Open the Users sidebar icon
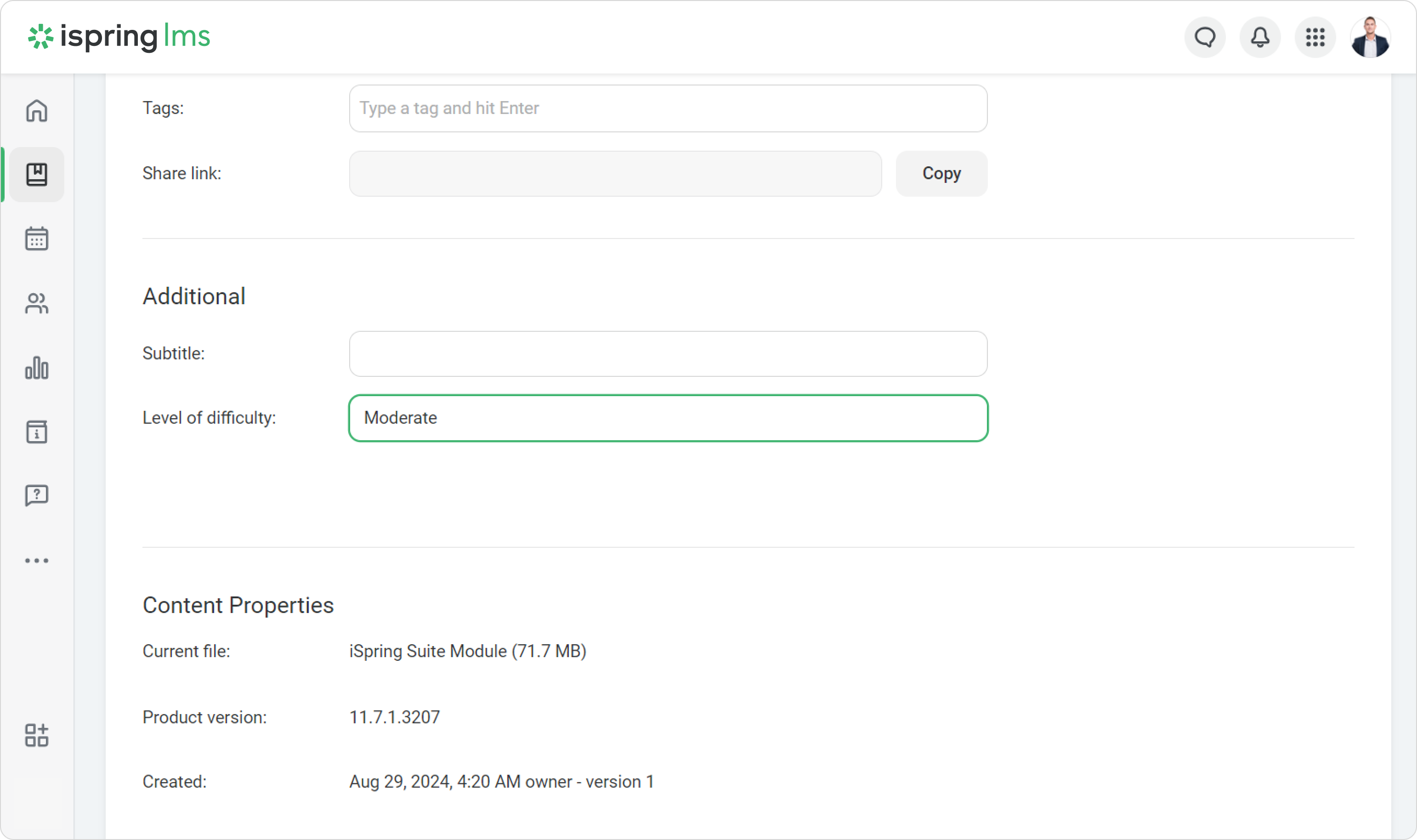This screenshot has width=1417, height=840. click(37, 303)
